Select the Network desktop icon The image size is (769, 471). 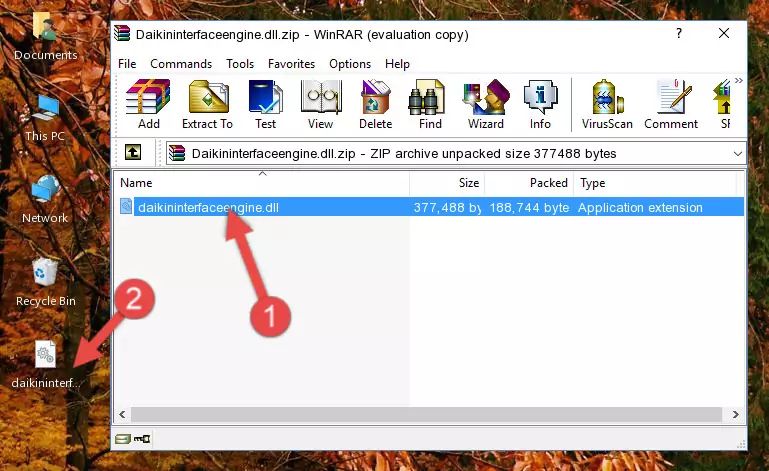coord(45,200)
